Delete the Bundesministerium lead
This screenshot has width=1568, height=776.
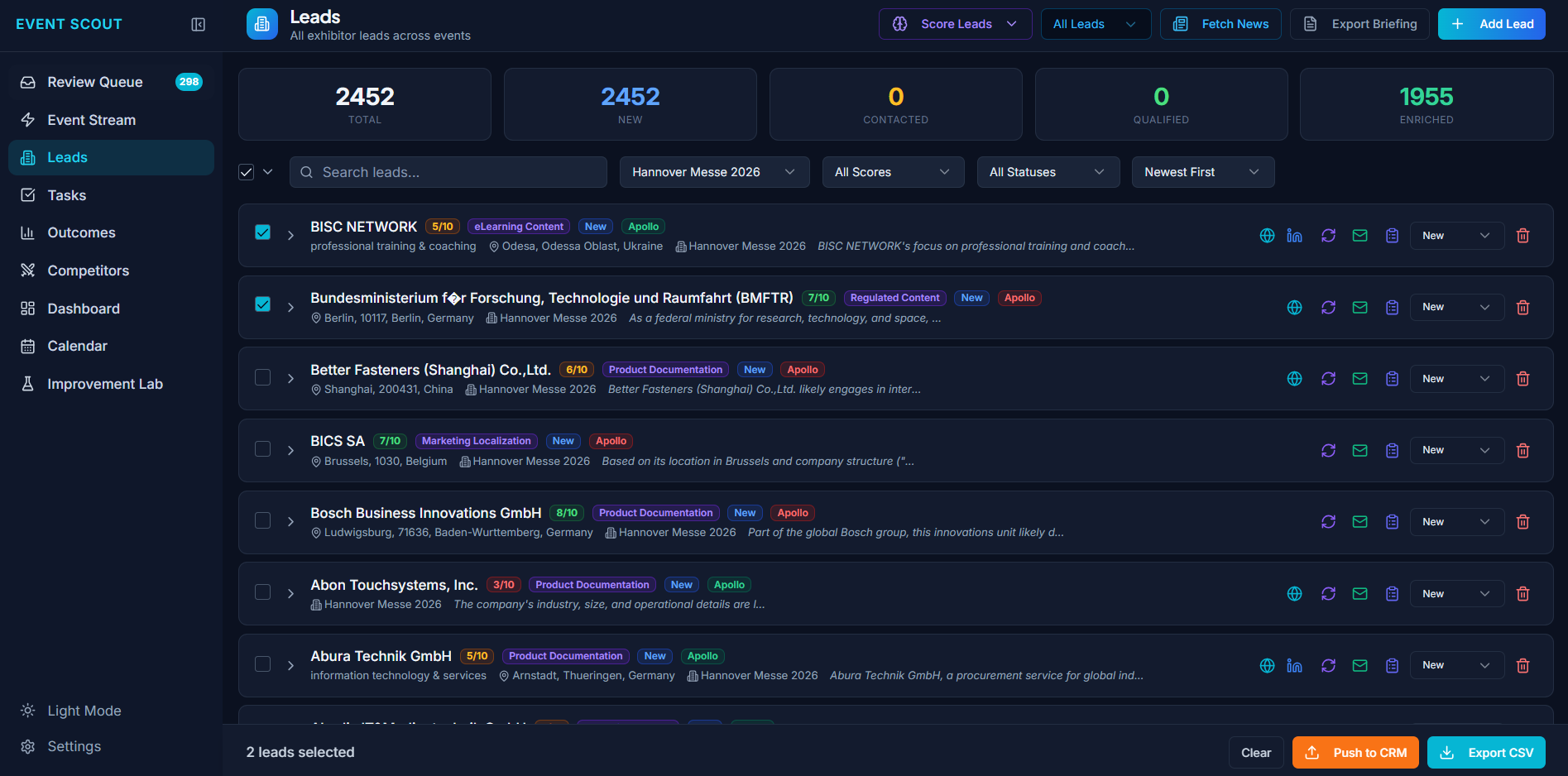coord(1522,308)
